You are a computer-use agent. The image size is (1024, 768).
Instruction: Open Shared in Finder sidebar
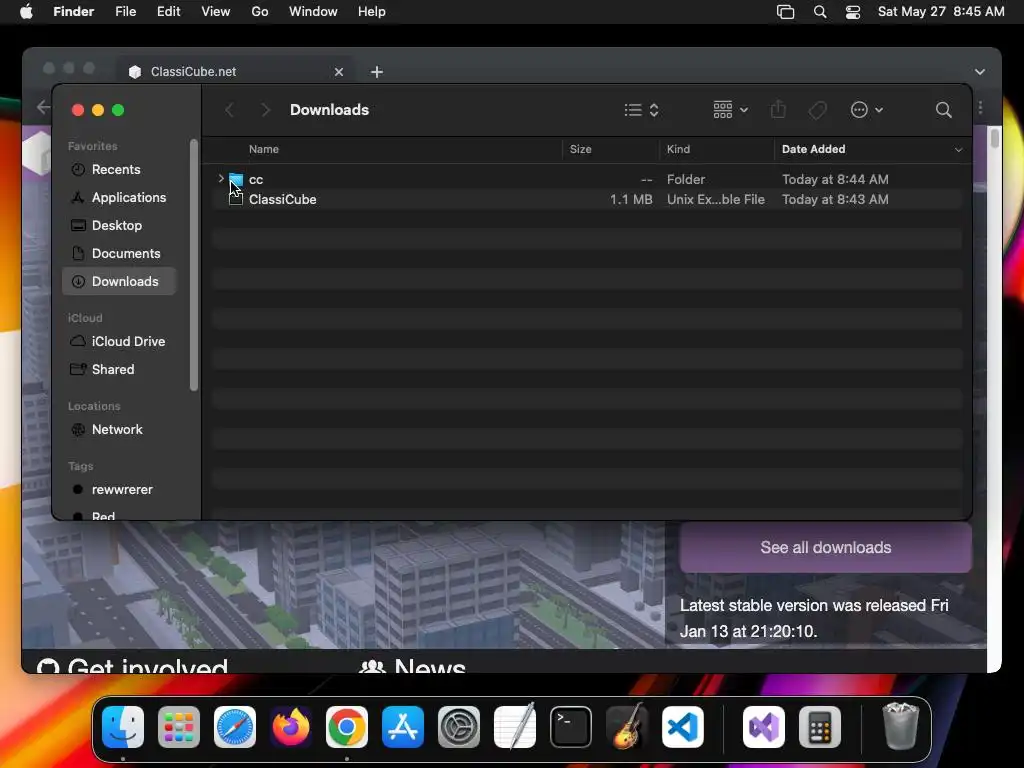[112, 370]
